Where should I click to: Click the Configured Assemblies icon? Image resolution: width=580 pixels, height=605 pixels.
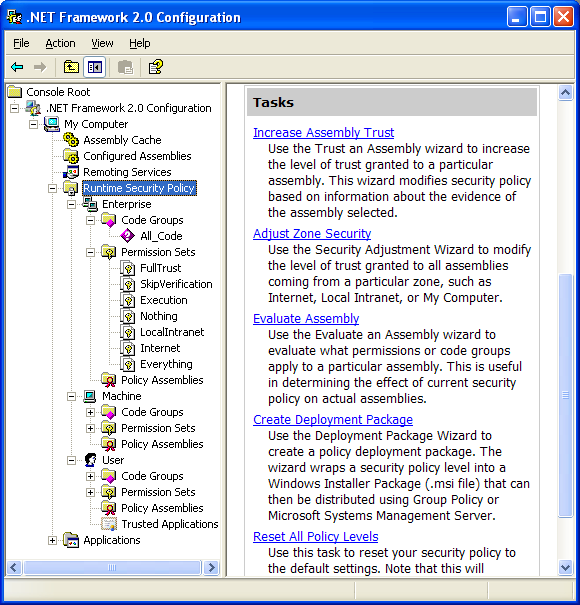click(x=71, y=156)
